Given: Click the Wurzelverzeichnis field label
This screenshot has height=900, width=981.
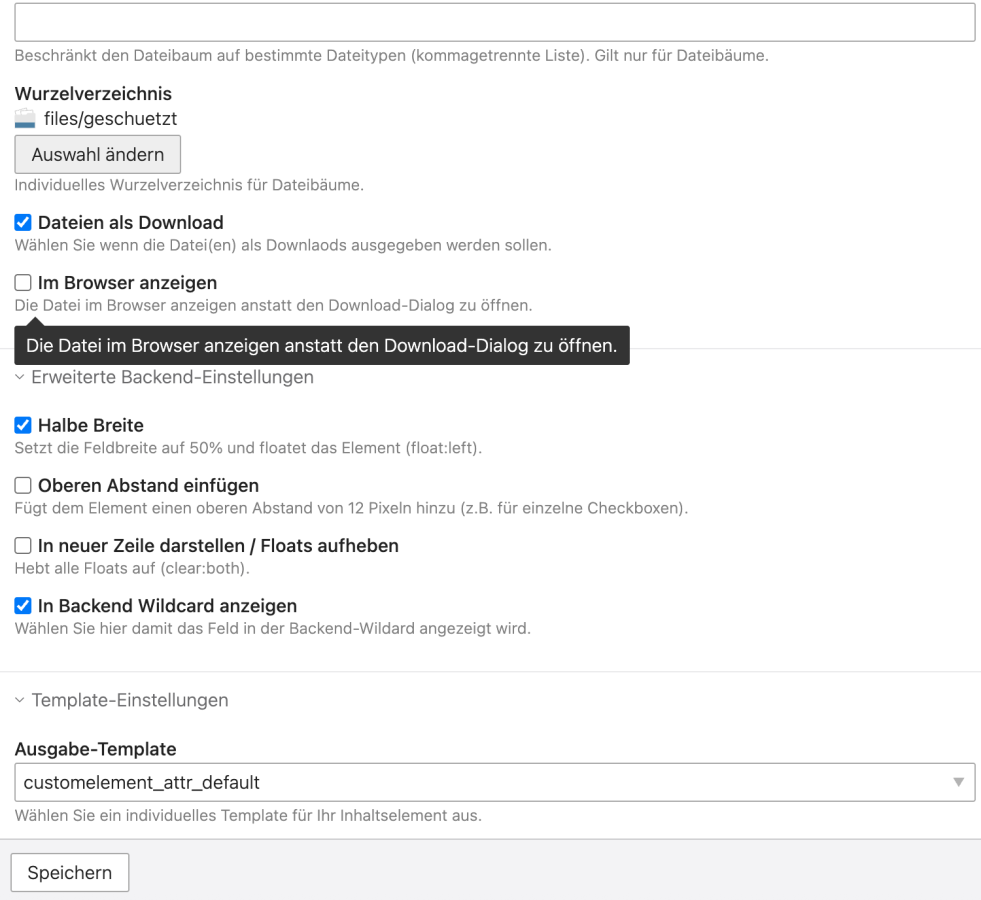Looking at the screenshot, I should (x=93, y=94).
